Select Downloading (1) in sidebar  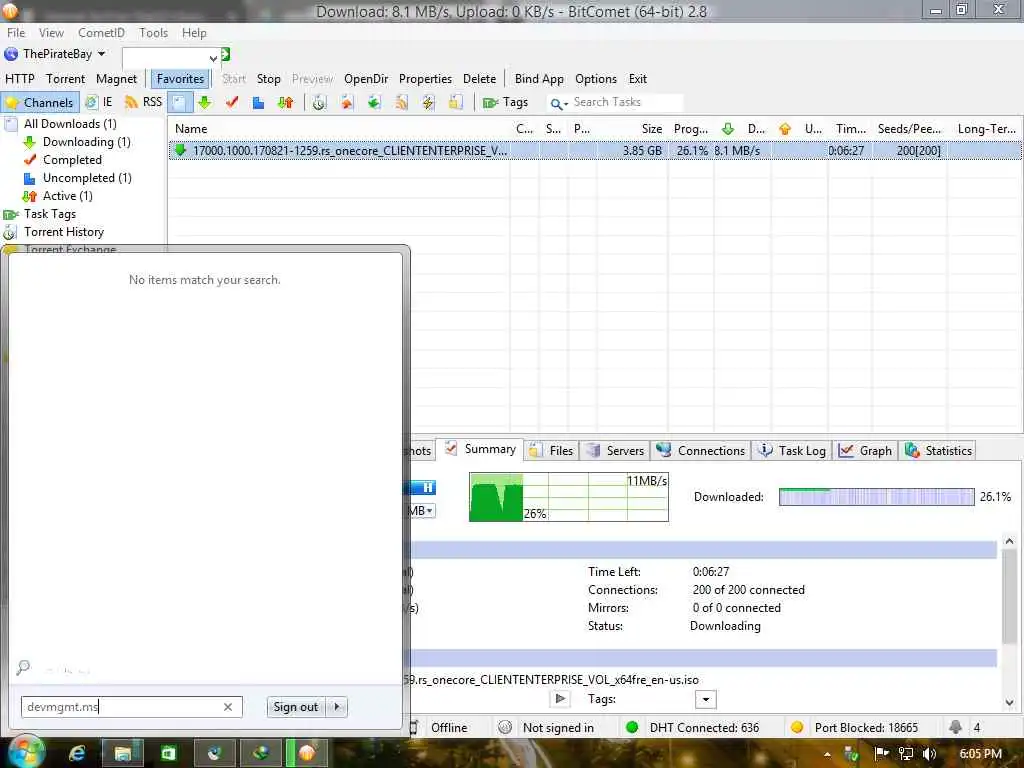click(86, 142)
